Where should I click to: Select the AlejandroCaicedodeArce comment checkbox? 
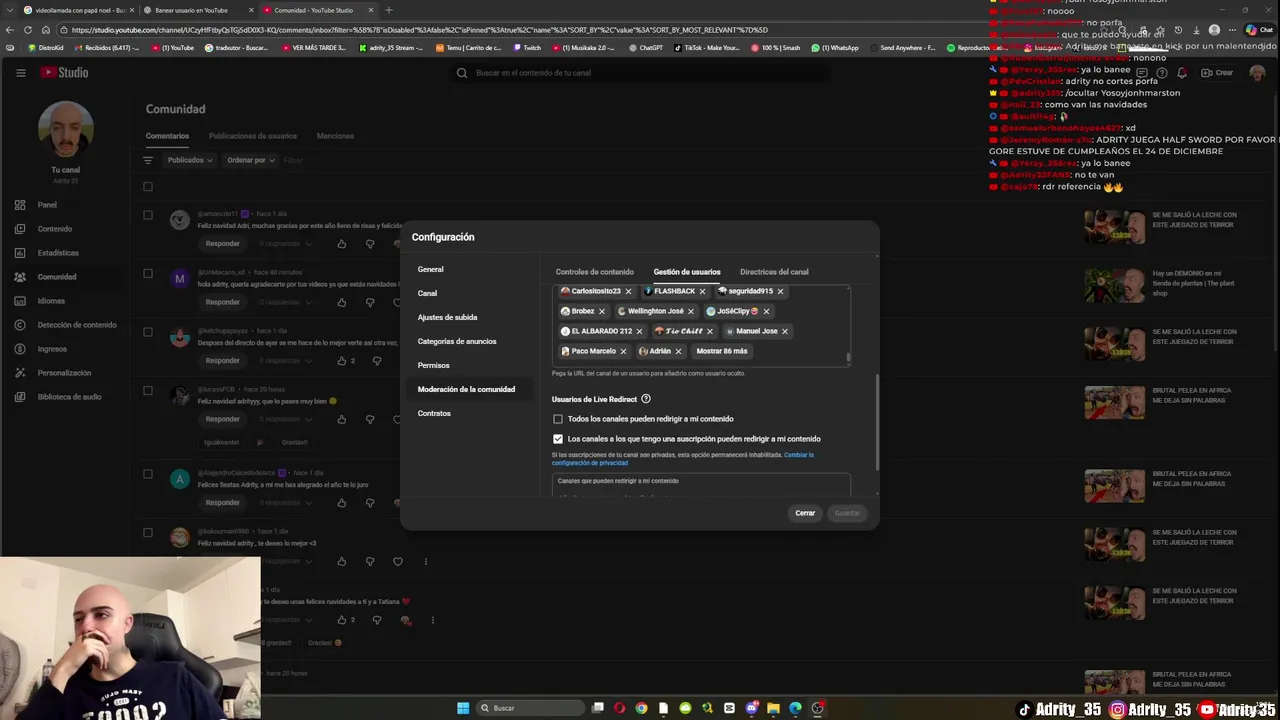148,473
